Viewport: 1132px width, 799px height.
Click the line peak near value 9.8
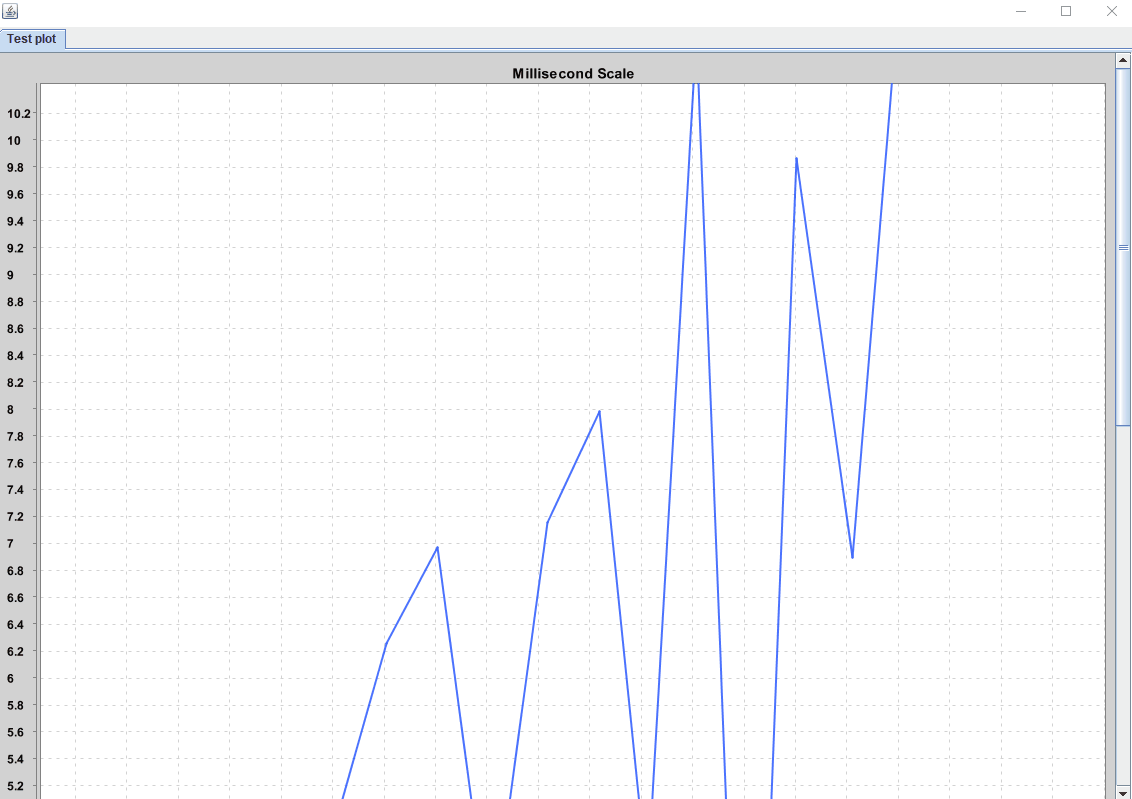(x=796, y=158)
